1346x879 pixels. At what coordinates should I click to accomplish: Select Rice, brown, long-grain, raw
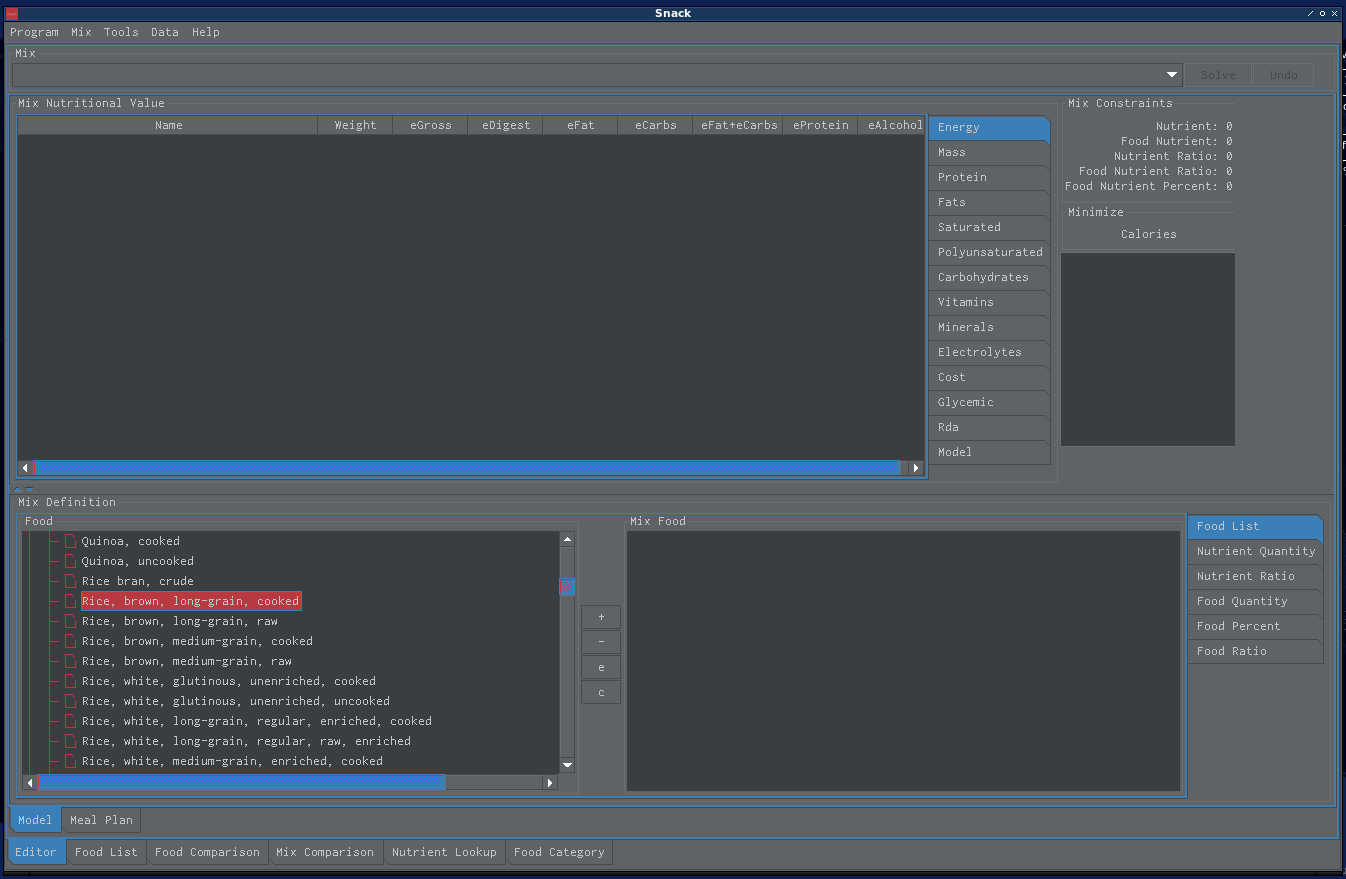180,621
